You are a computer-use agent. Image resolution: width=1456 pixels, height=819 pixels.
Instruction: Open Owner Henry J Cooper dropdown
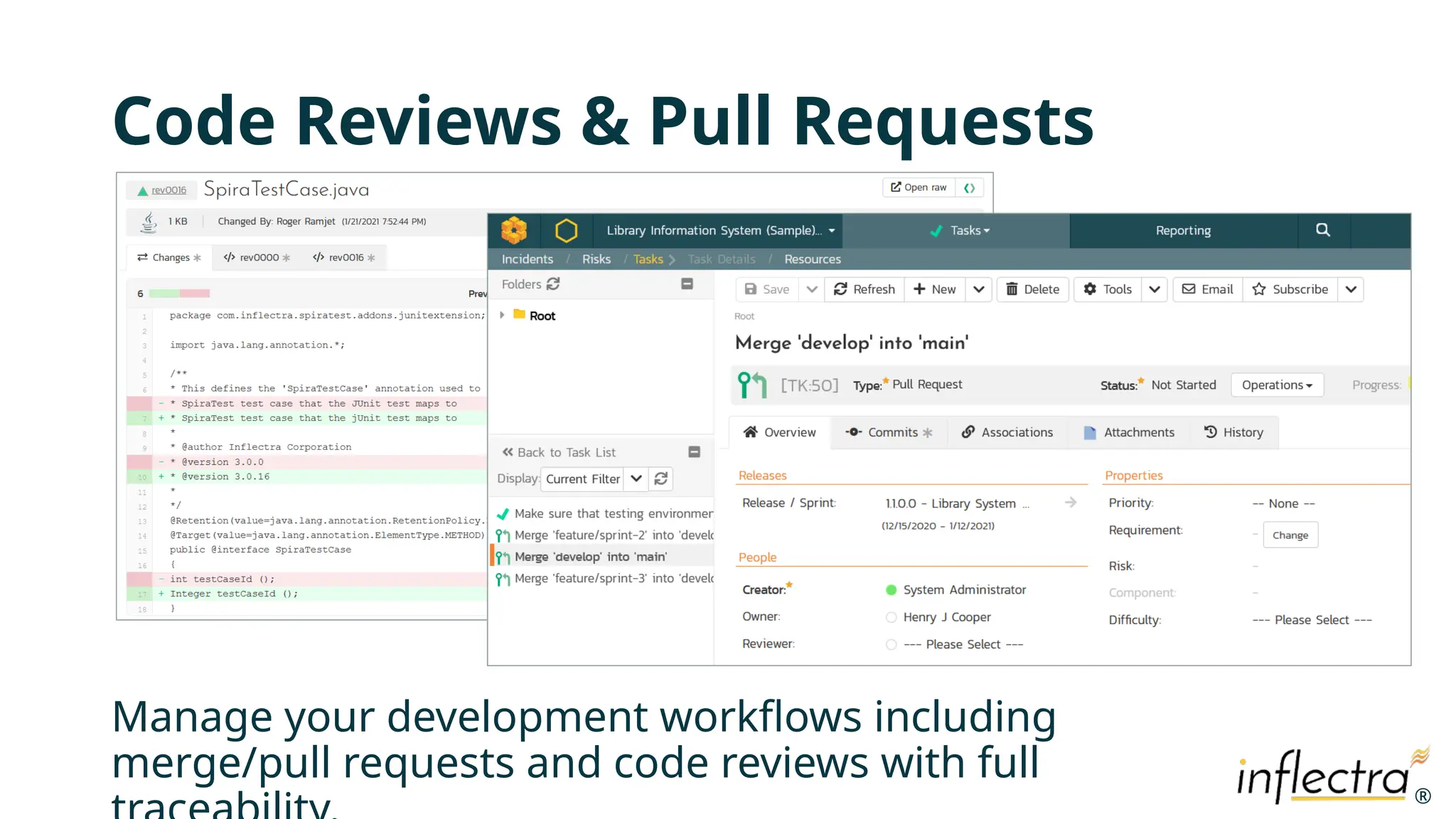pos(946,617)
